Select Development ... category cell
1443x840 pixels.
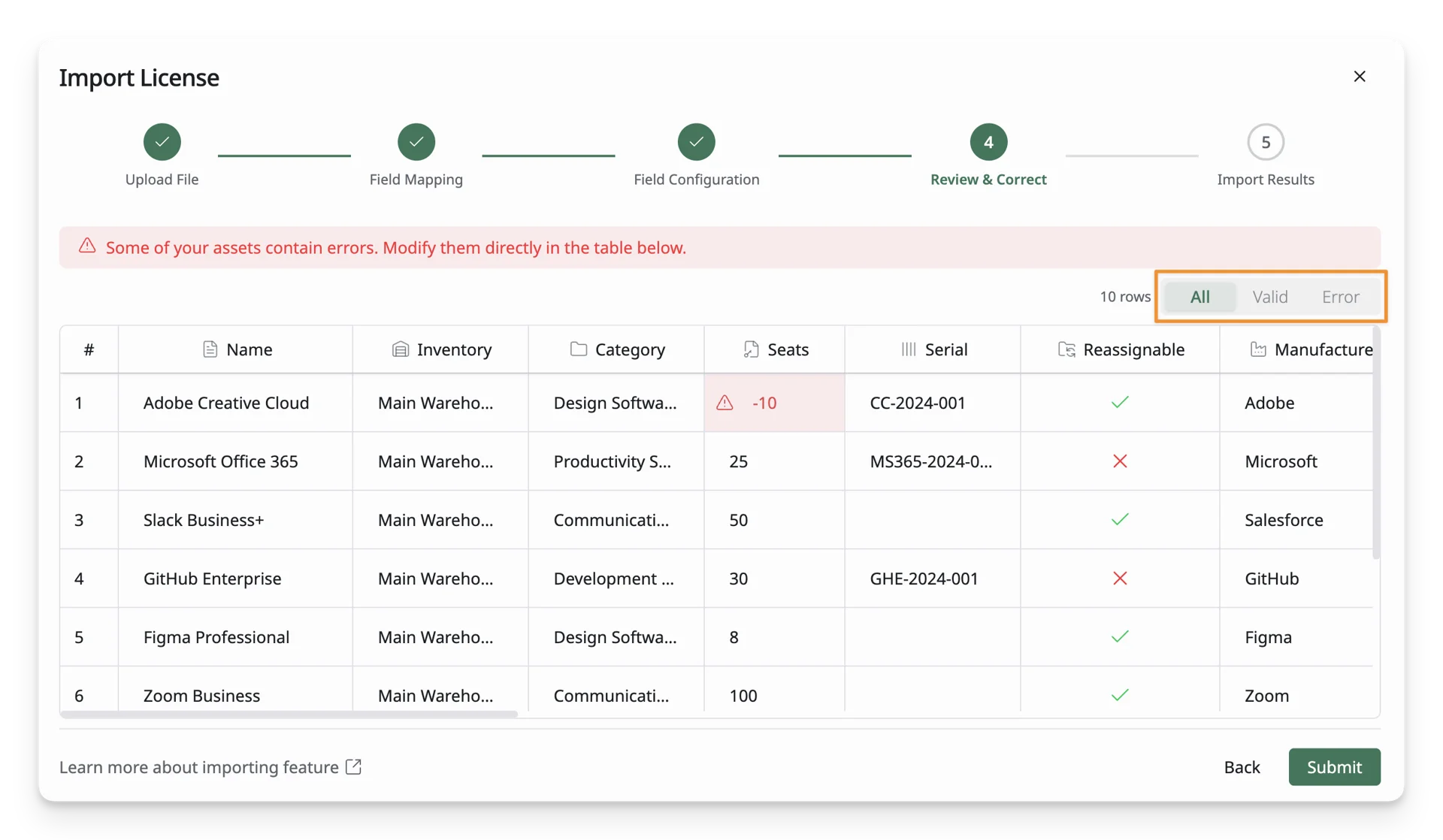[616, 579]
